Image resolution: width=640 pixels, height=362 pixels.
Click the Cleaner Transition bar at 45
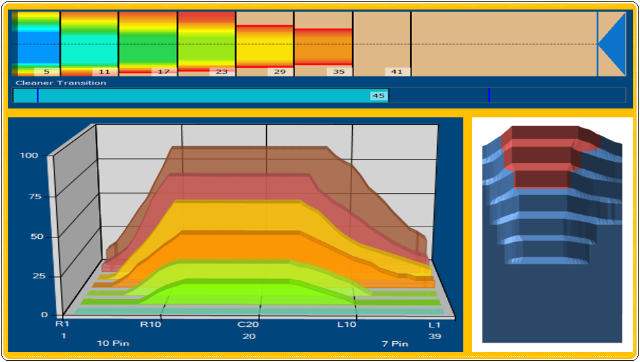200,95
